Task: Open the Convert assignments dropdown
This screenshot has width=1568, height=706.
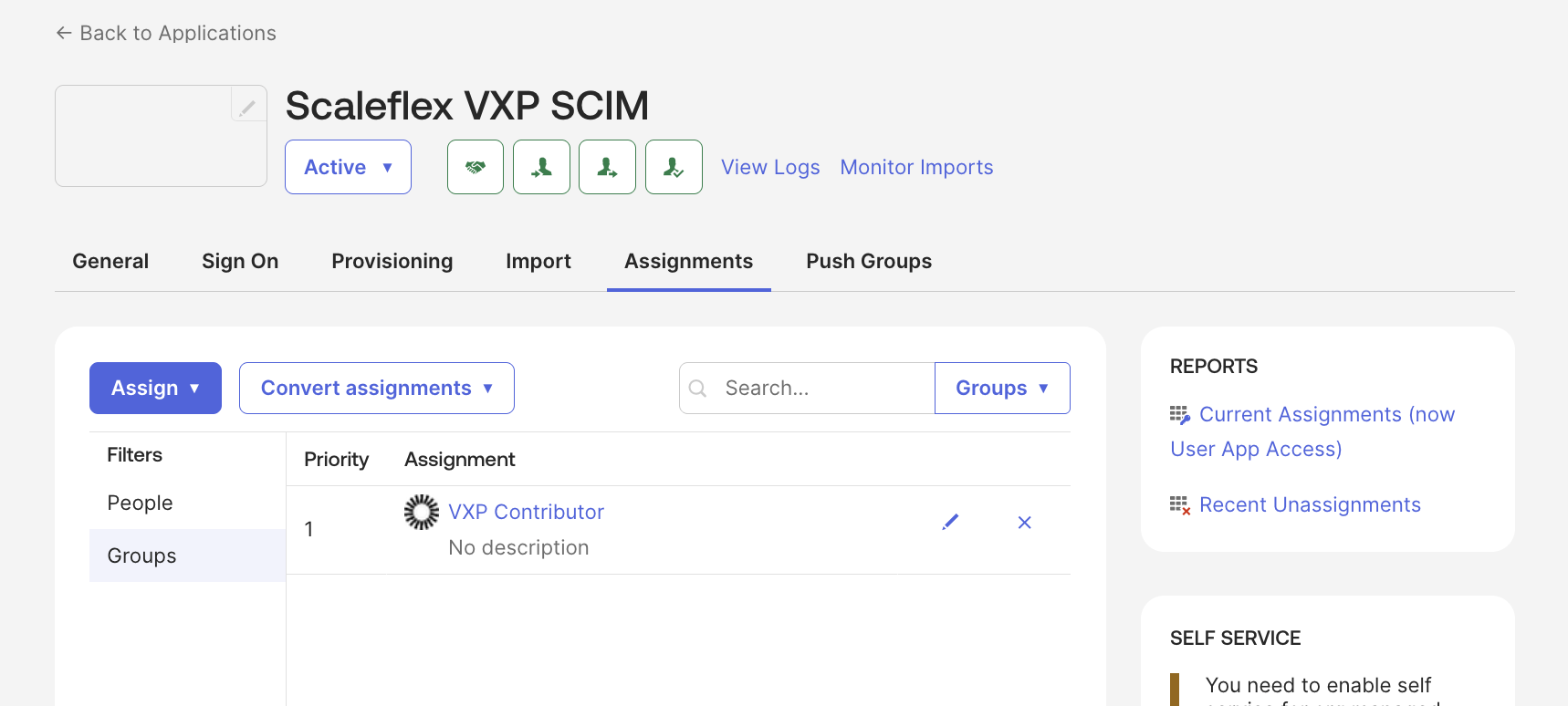Action: pyautogui.click(x=376, y=388)
